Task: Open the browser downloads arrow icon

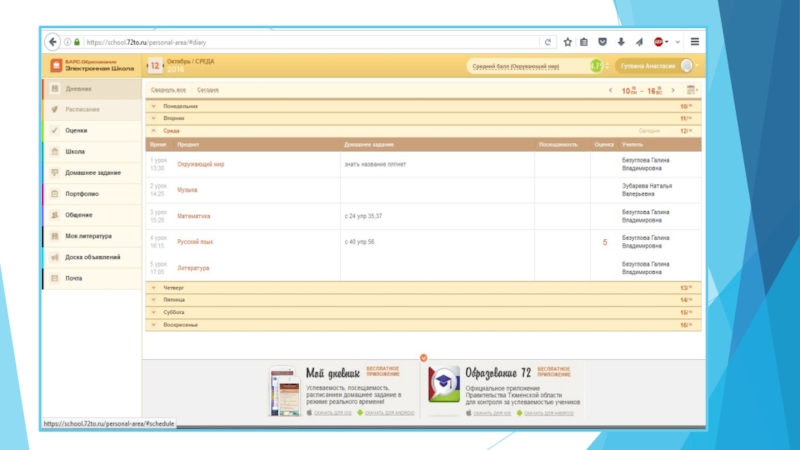Action: [620, 42]
